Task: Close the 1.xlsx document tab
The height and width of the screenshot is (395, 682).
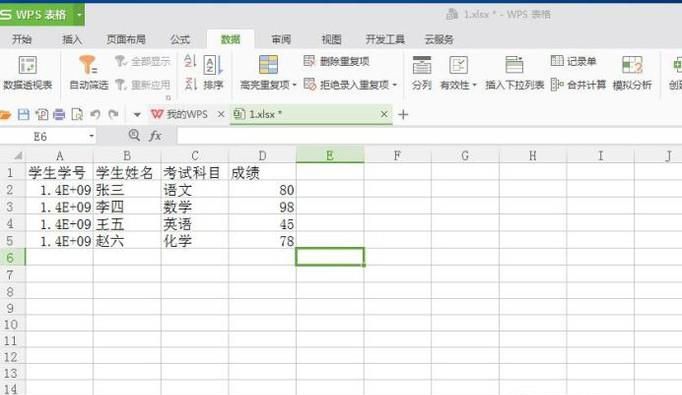Action: point(384,114)
